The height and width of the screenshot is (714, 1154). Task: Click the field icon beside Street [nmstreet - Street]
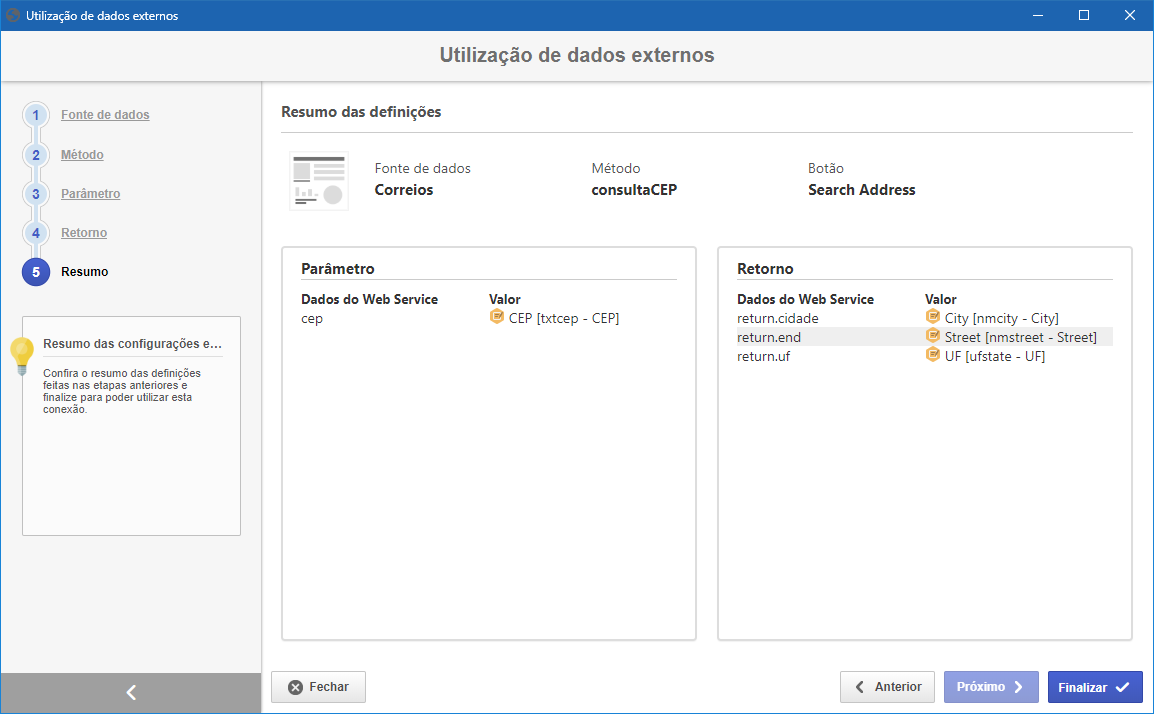pos(932,336)
